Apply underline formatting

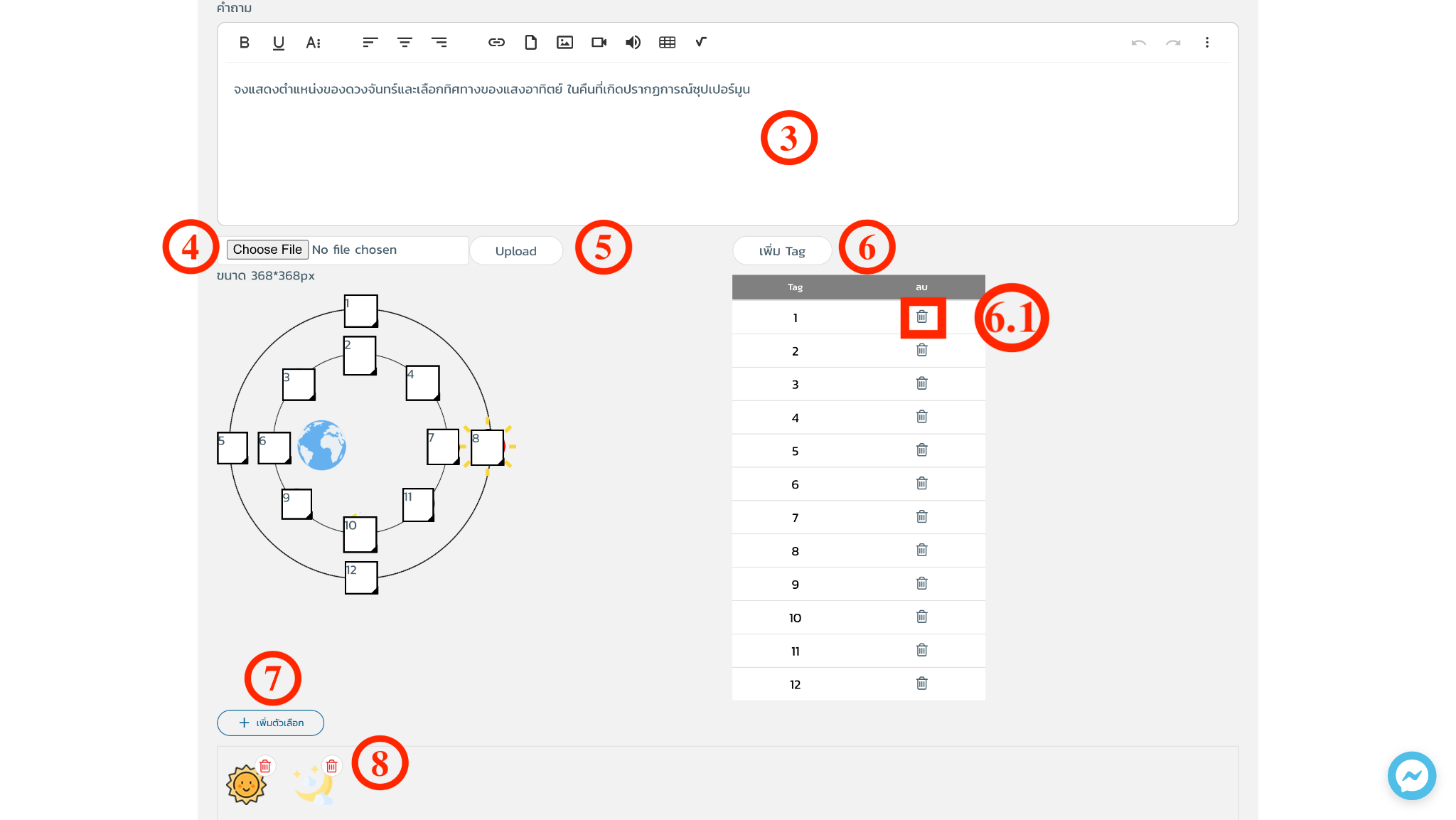278,43
